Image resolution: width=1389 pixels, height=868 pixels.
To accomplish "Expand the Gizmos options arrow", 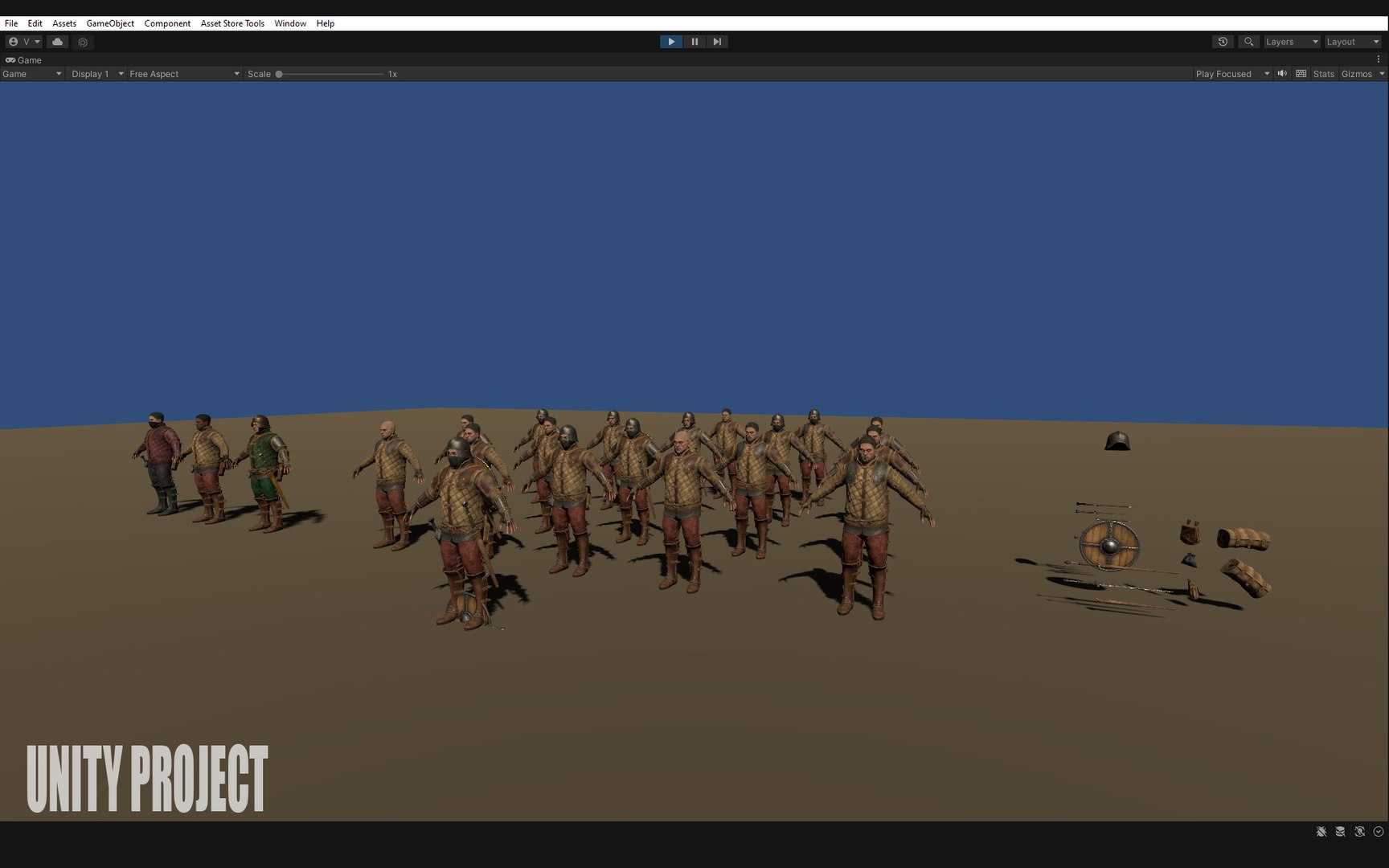I will pos(1382,74).
